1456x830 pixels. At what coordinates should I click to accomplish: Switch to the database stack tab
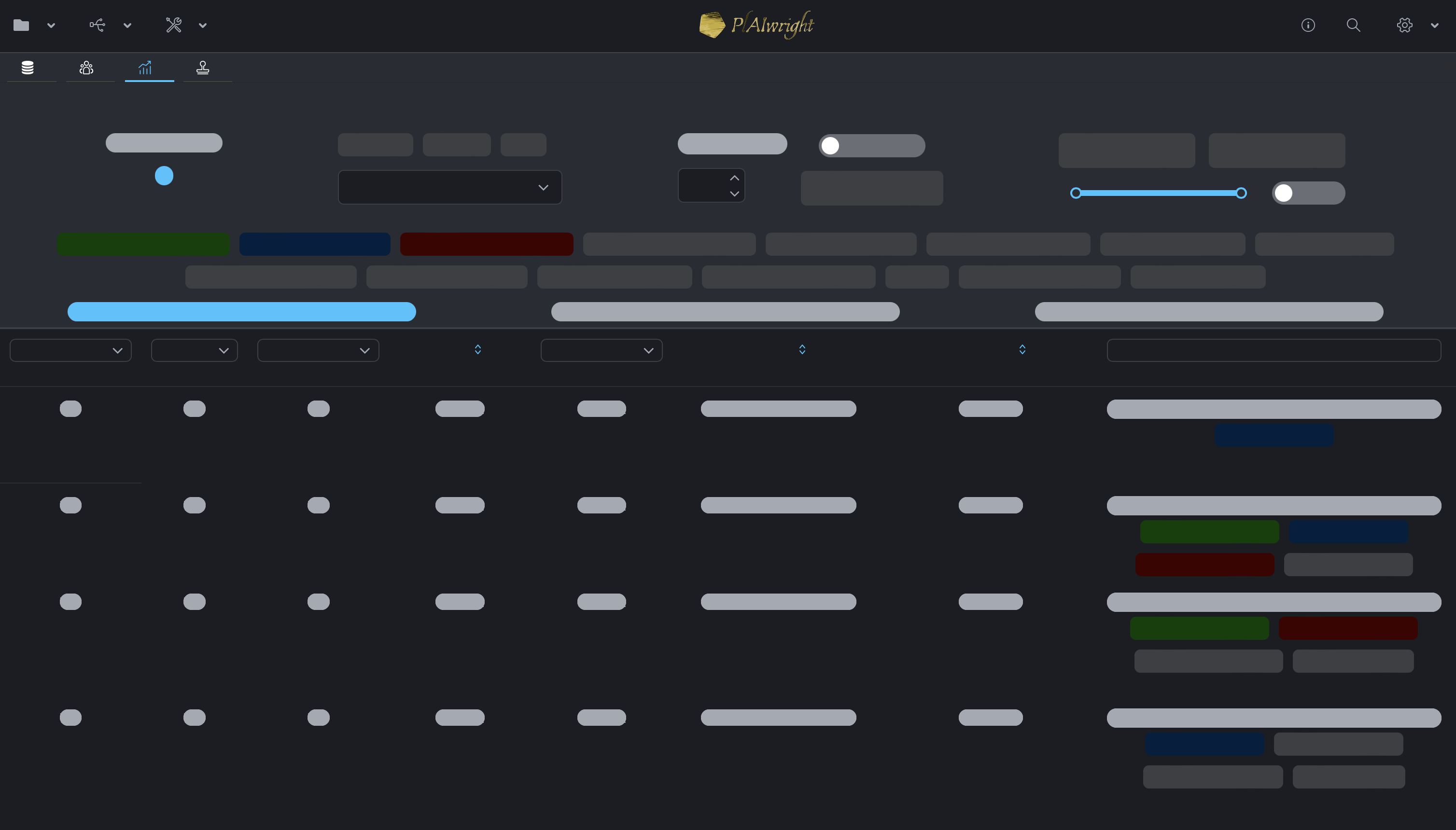(x=28, y=68)
